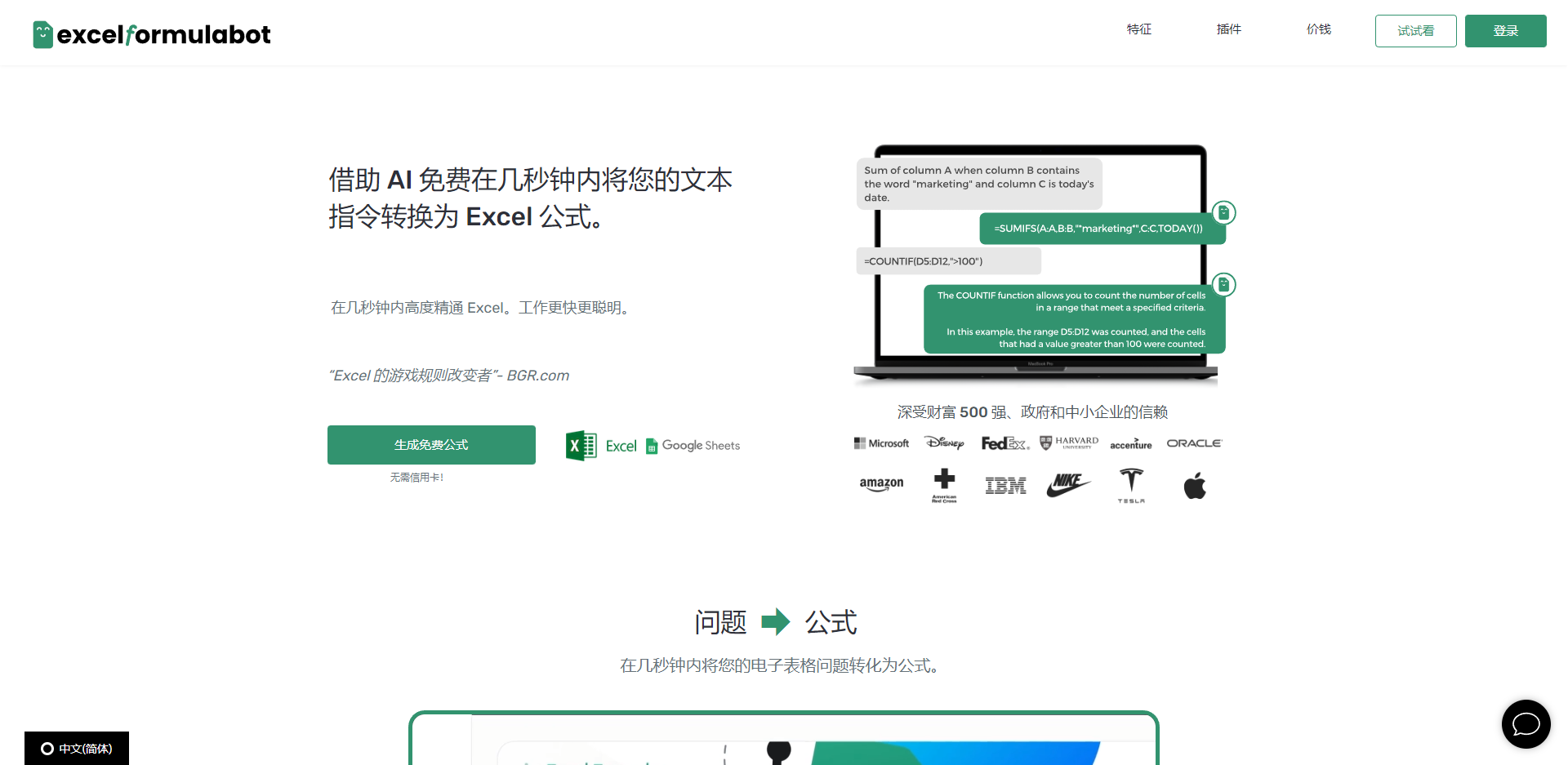Click the bot avatar beside SUMIFS formula
The height and width of the screenshot is (765, 1568).
point(1223,213)
